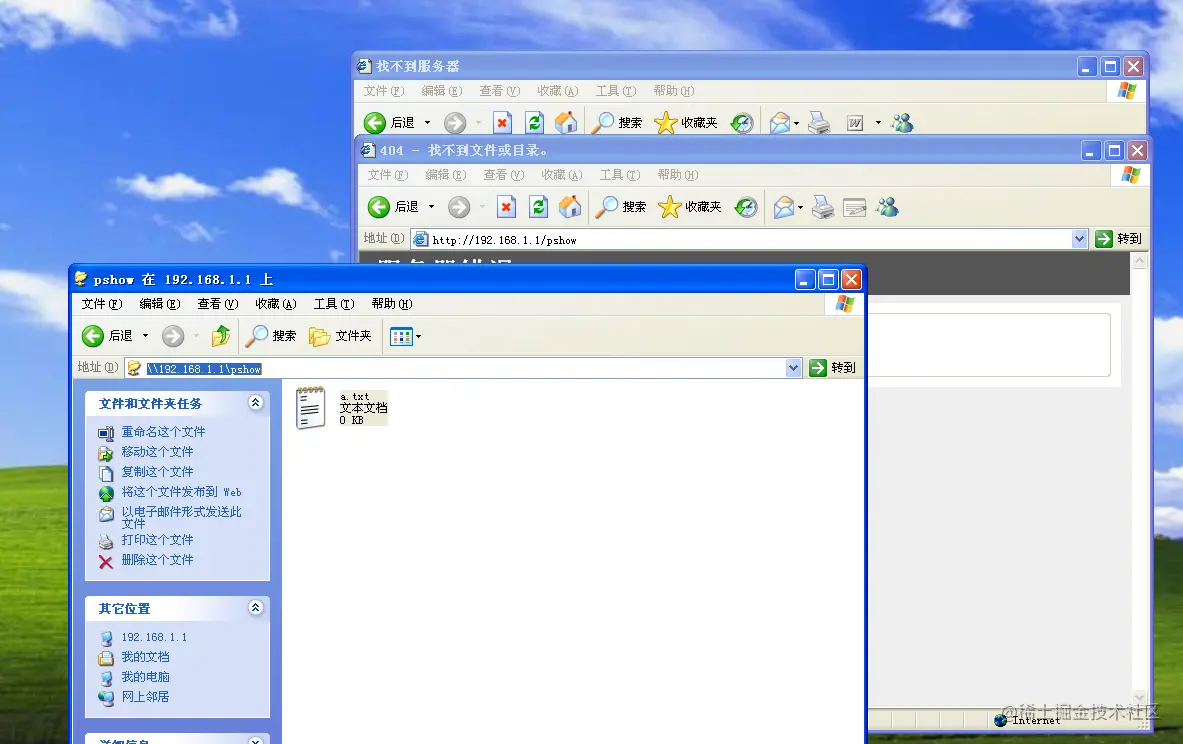Open Help menu in pshow window

[x=392, y=303]
